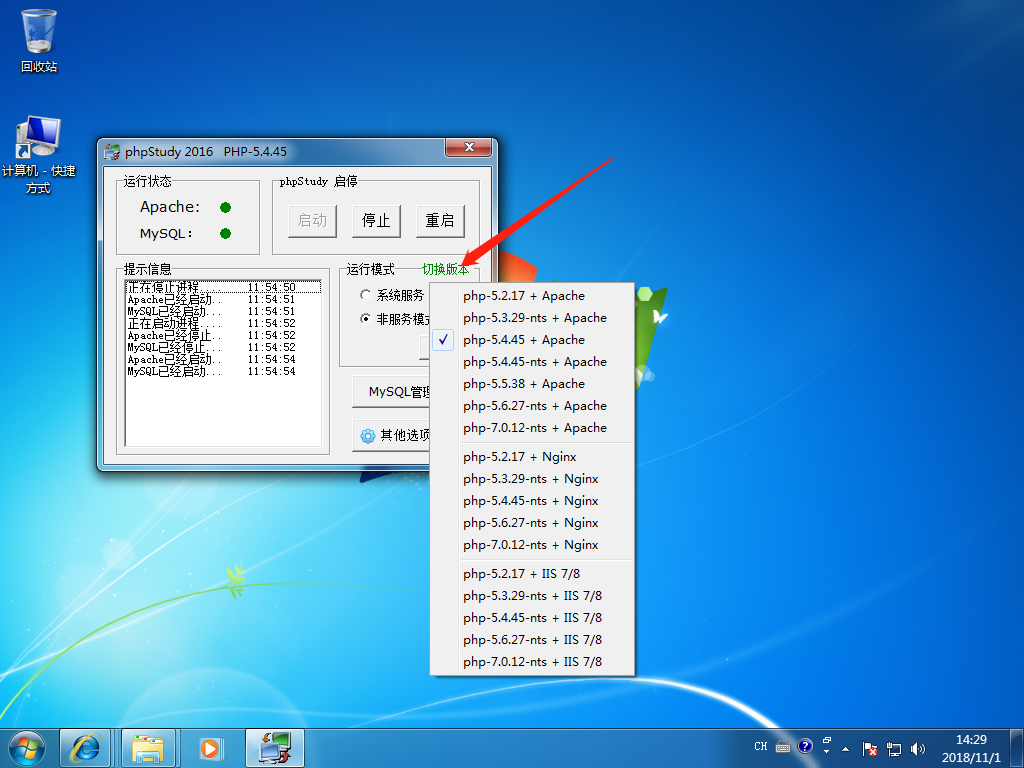The width and height of the screenshot is (1024, 768).
Task: Select log row Apache已经启动 11:54:51
Action: (x=223, y=299)
